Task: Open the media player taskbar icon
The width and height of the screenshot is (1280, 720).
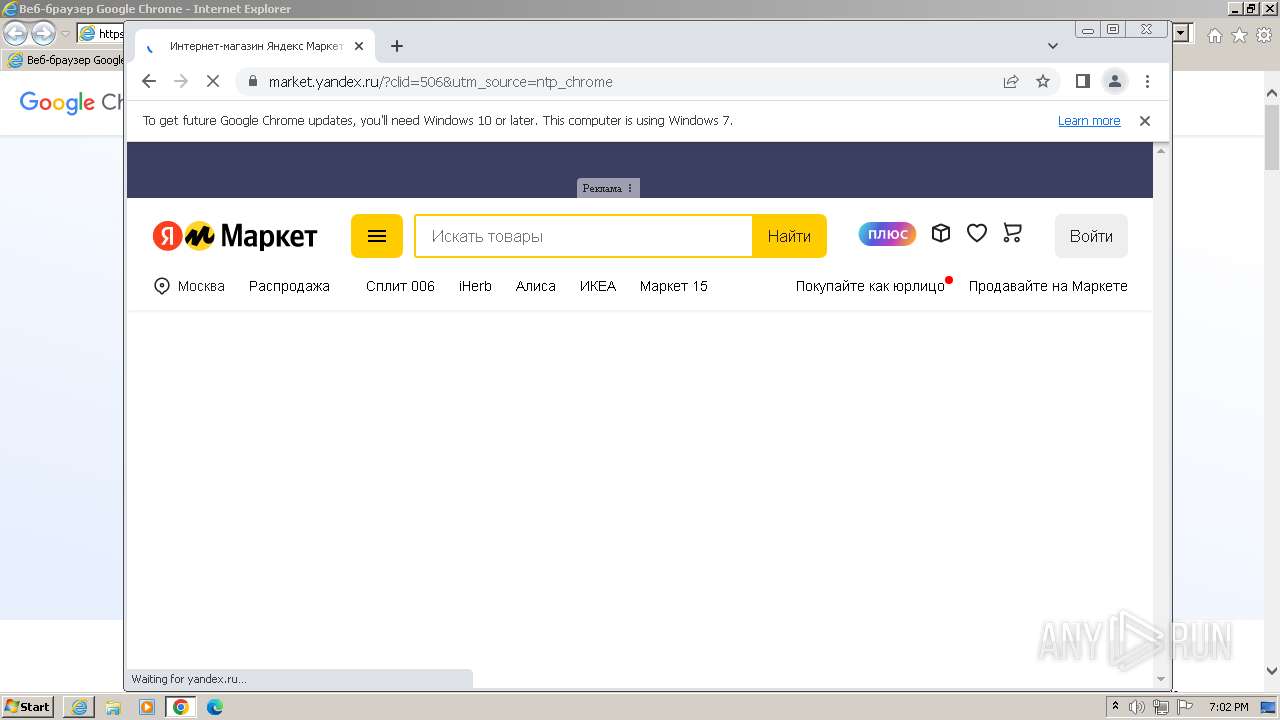Action: [147, 707]
